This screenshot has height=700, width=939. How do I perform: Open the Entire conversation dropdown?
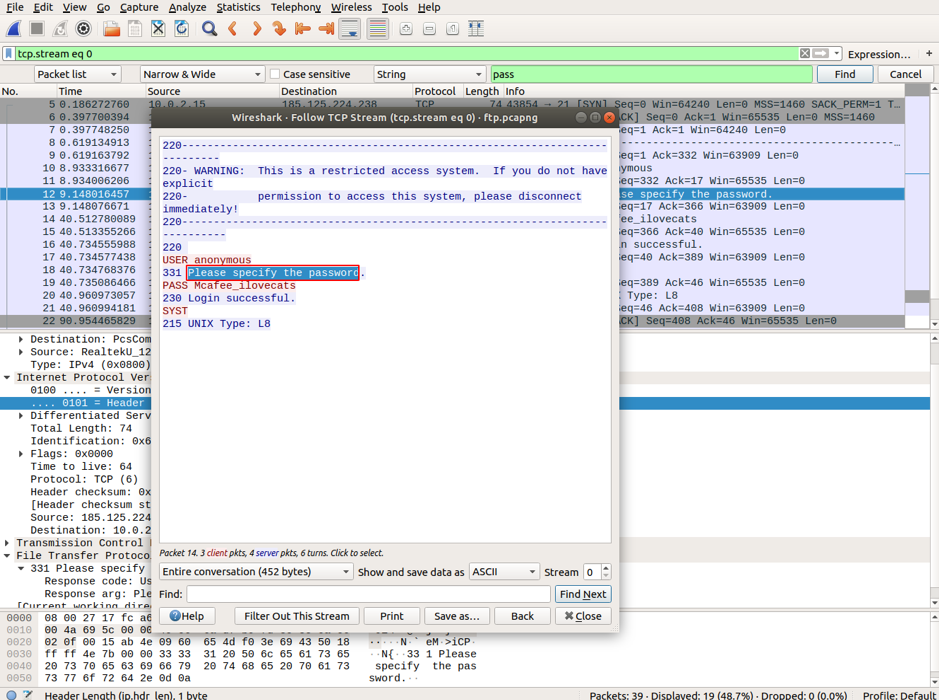click(x=256, y=572)
